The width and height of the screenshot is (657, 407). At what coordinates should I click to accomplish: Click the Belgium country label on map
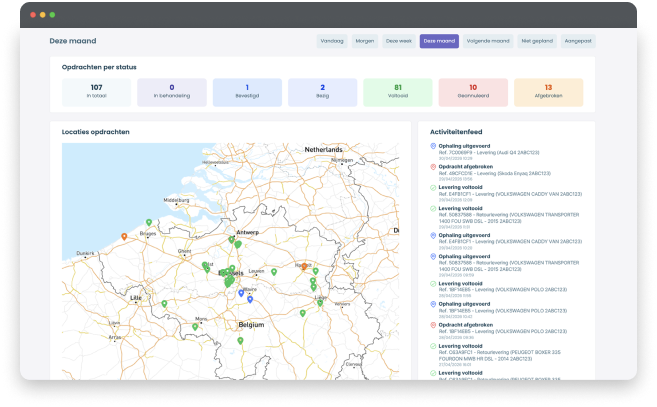[251, 325]
